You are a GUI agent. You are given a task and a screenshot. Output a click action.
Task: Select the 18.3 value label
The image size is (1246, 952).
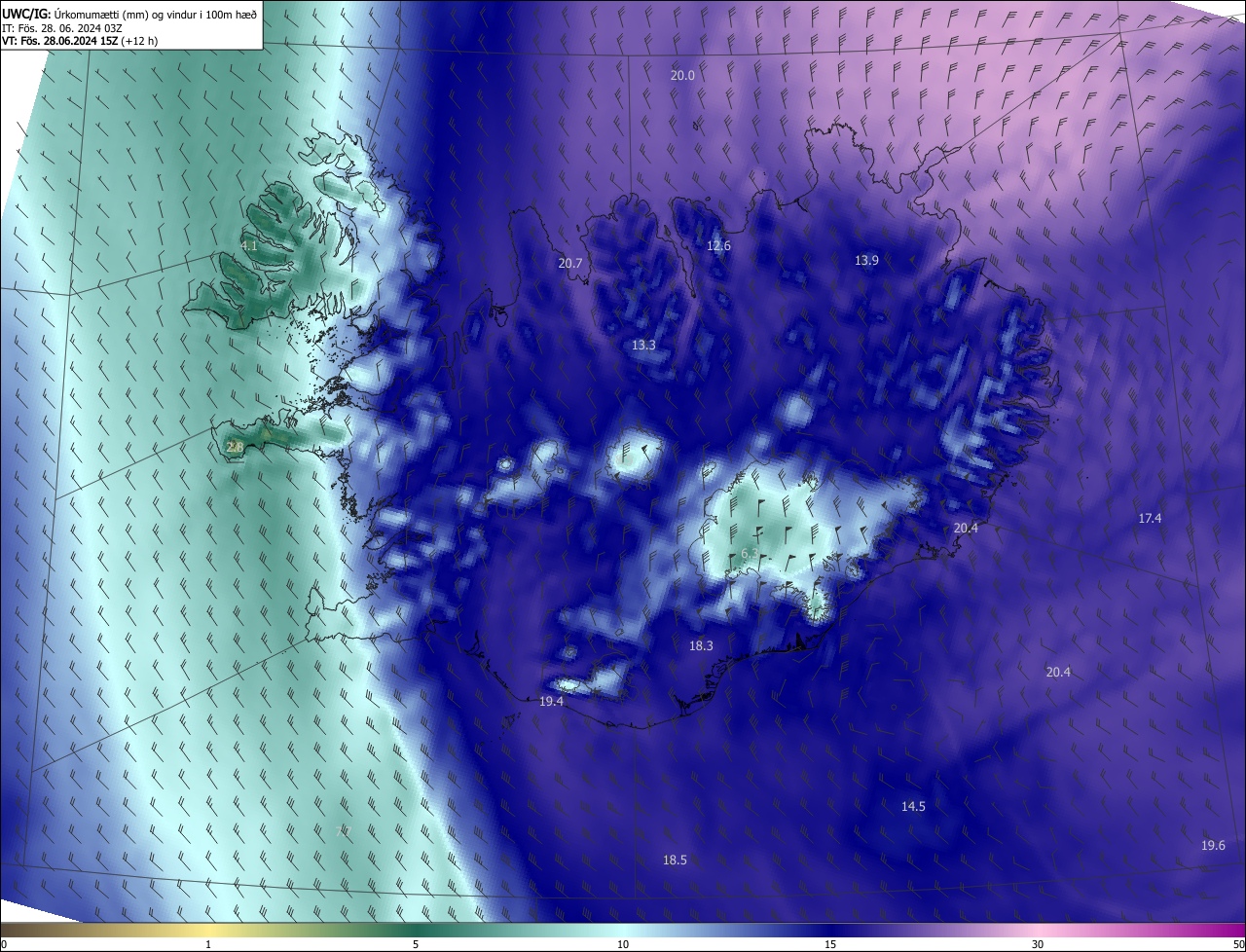coord(701,645)
